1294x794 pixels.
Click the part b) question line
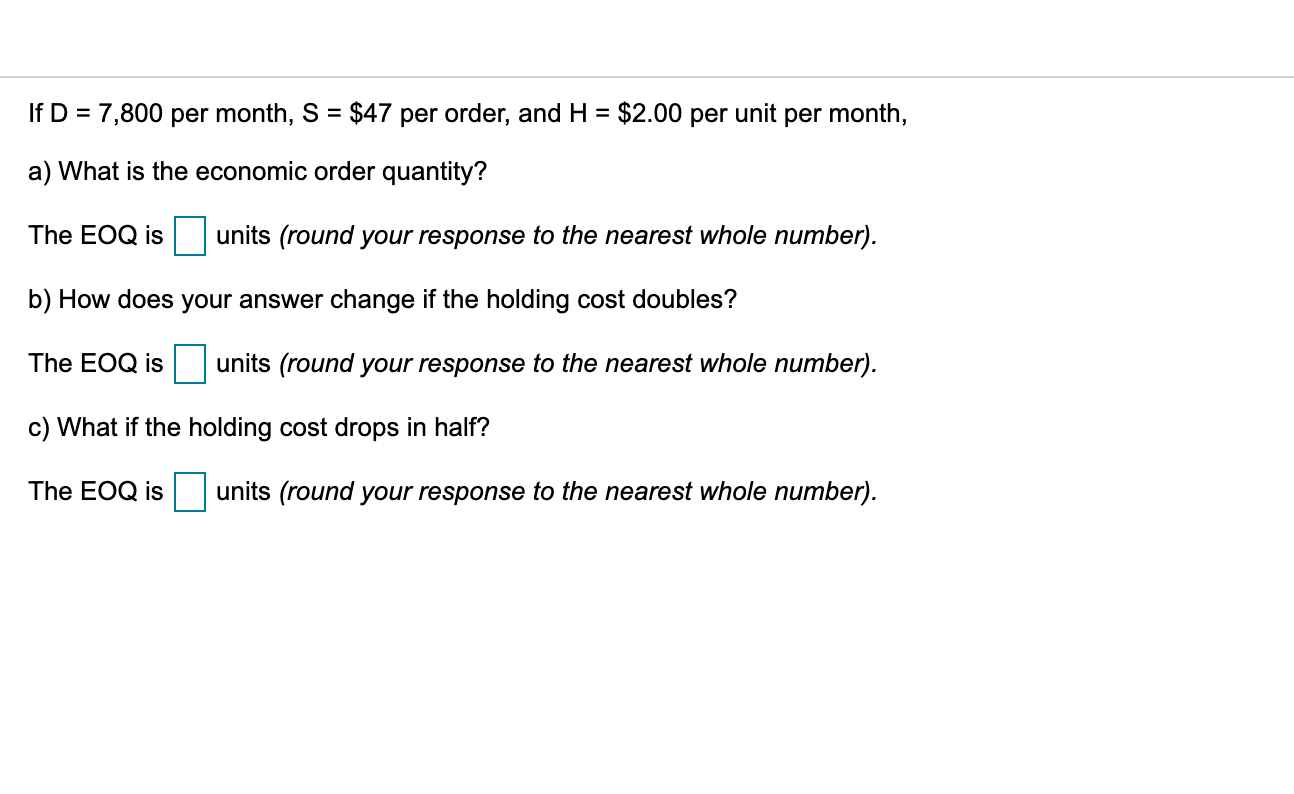click(x=382, y=299)
